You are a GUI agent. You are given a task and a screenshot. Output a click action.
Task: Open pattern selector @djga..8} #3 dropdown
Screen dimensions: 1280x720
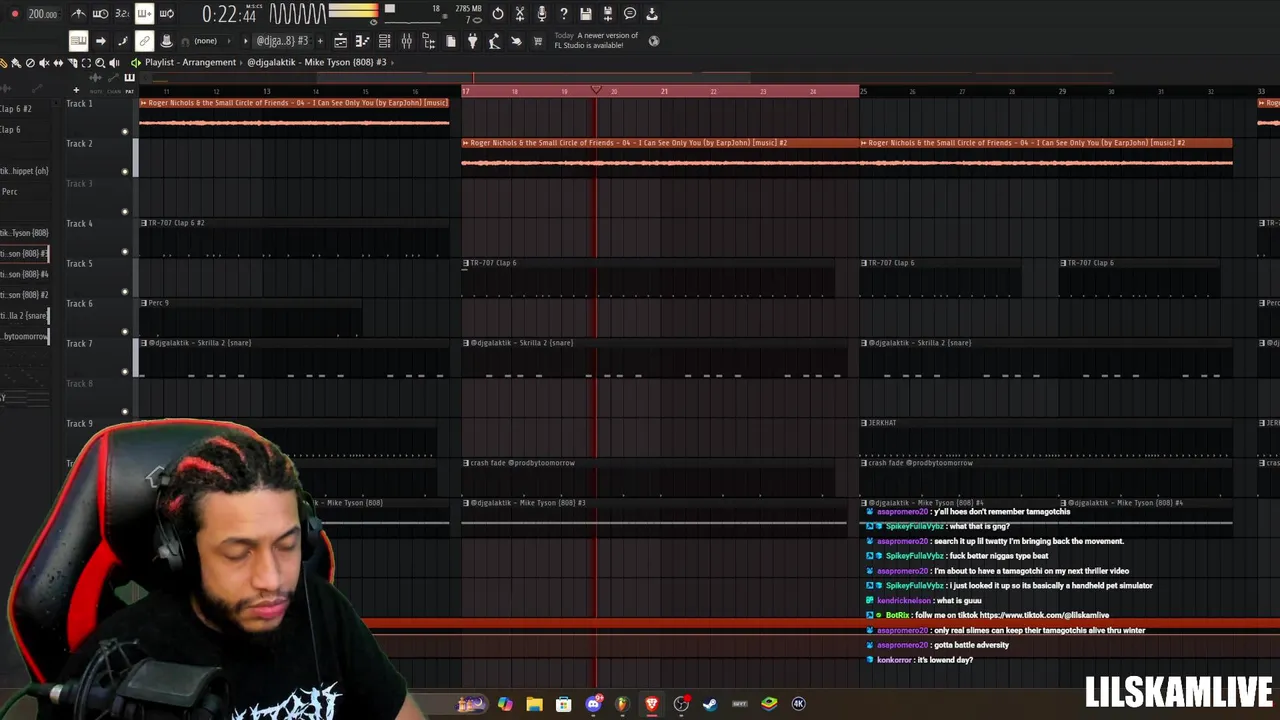pos(281,41)
